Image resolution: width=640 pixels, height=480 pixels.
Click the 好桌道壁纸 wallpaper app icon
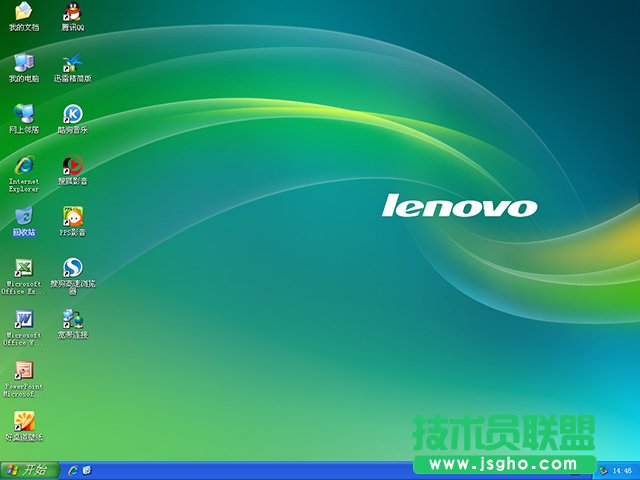pos(24,421)
